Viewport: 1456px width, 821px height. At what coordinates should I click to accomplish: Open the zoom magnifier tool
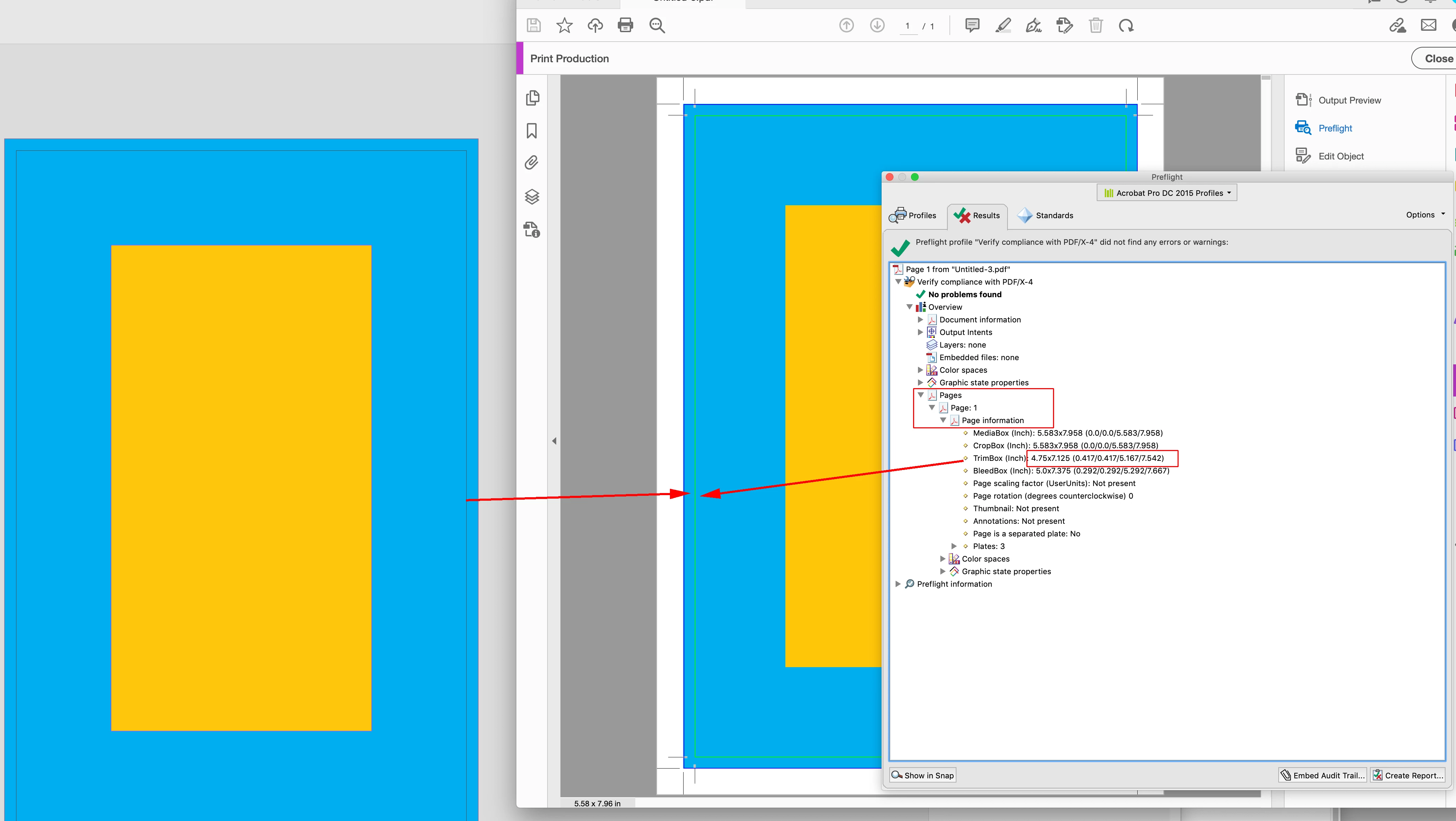click(657, 26)
